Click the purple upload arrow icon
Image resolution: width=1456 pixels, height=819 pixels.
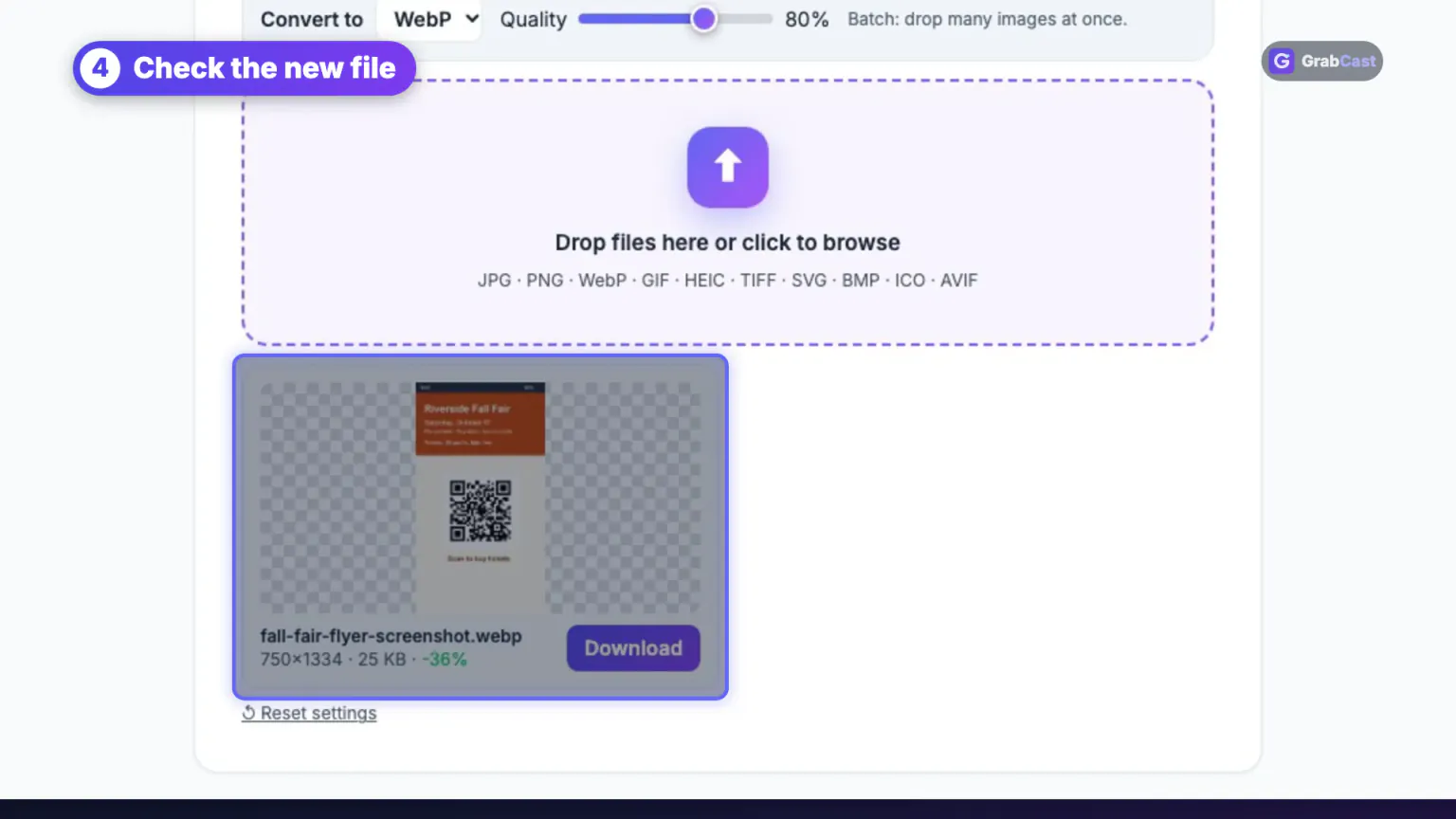pos(727,167)
